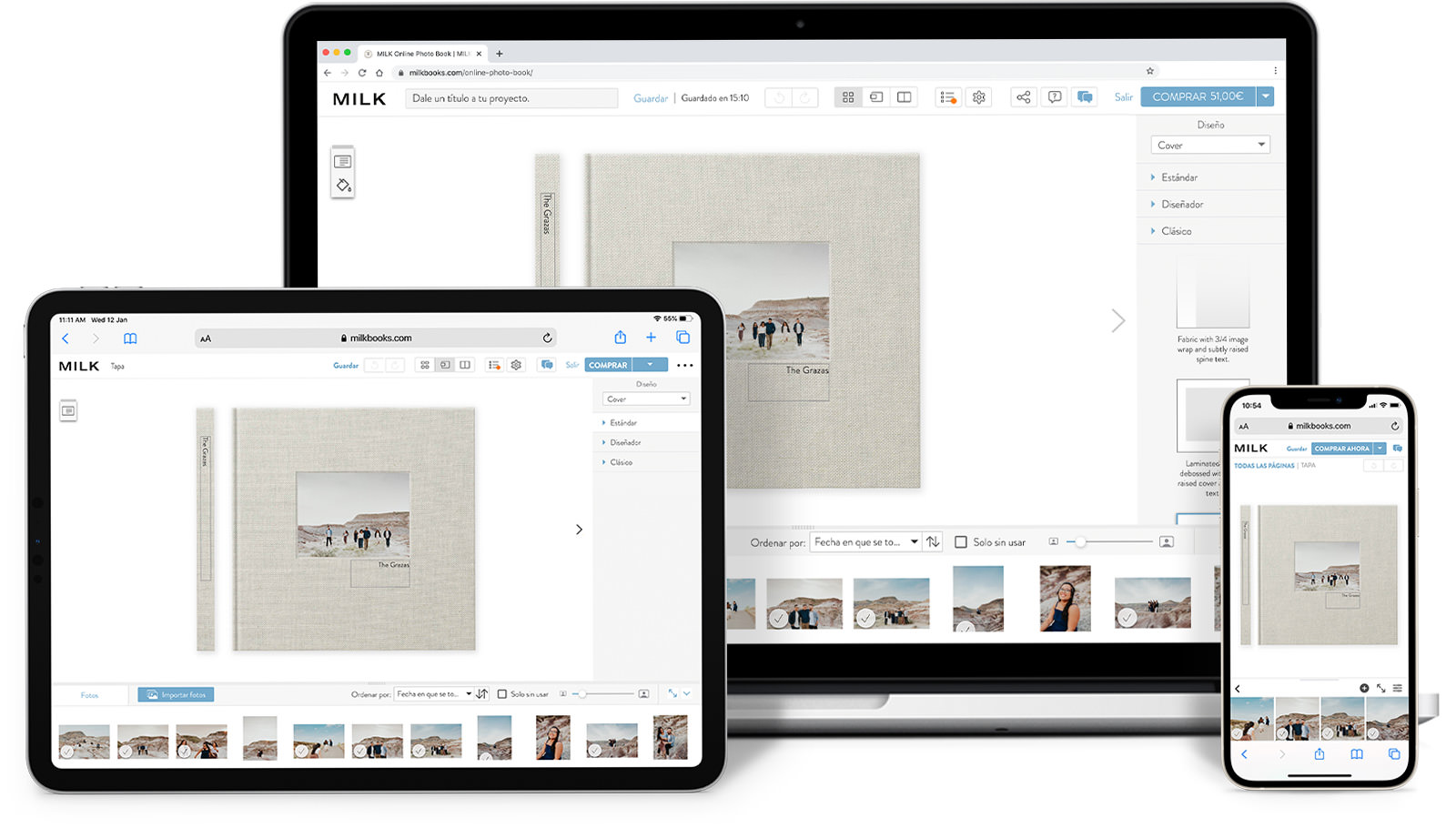Check 'Solo sin usar' on the tablet
The width and height of the screenshot is (1456, 828).
coord(501,694)
